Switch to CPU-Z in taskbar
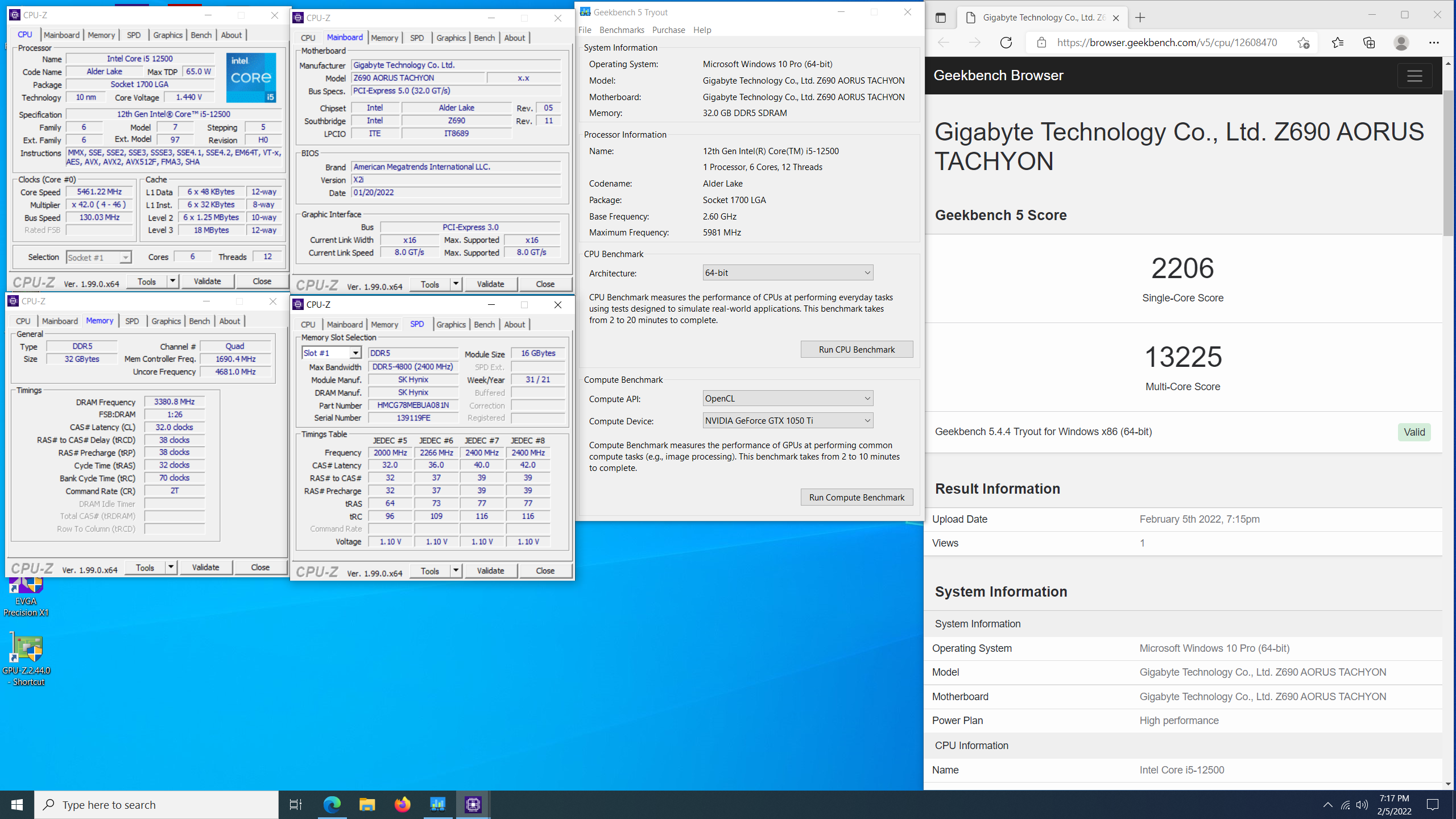 coord(473,804)
